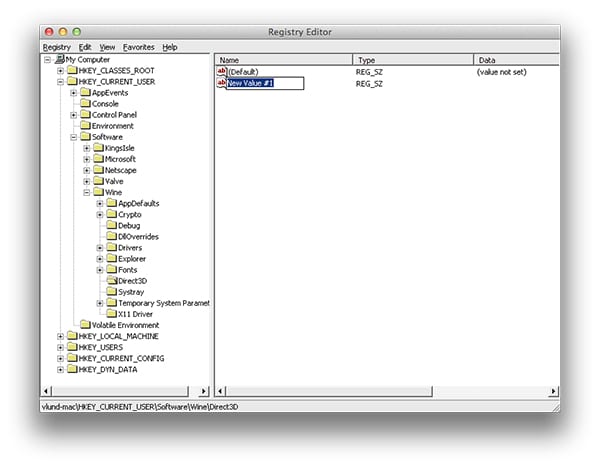
Task: Expand the AppEvents node
Action: 73,93
